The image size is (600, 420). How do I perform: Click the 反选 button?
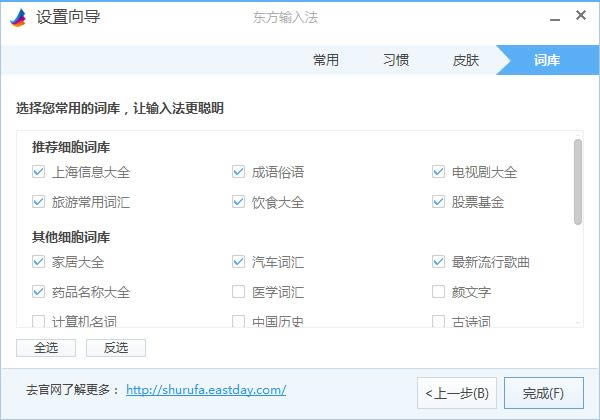116,348
